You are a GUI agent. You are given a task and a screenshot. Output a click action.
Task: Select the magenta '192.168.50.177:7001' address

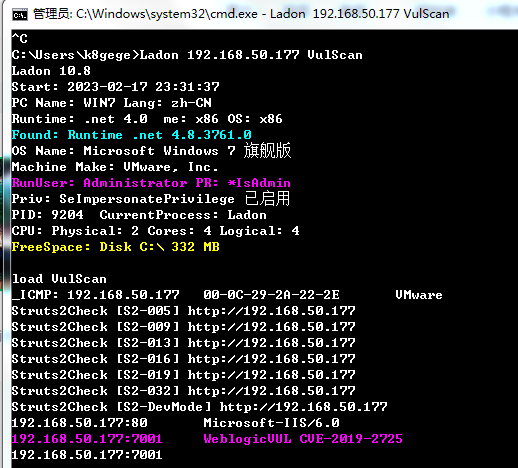coord(87,439)
